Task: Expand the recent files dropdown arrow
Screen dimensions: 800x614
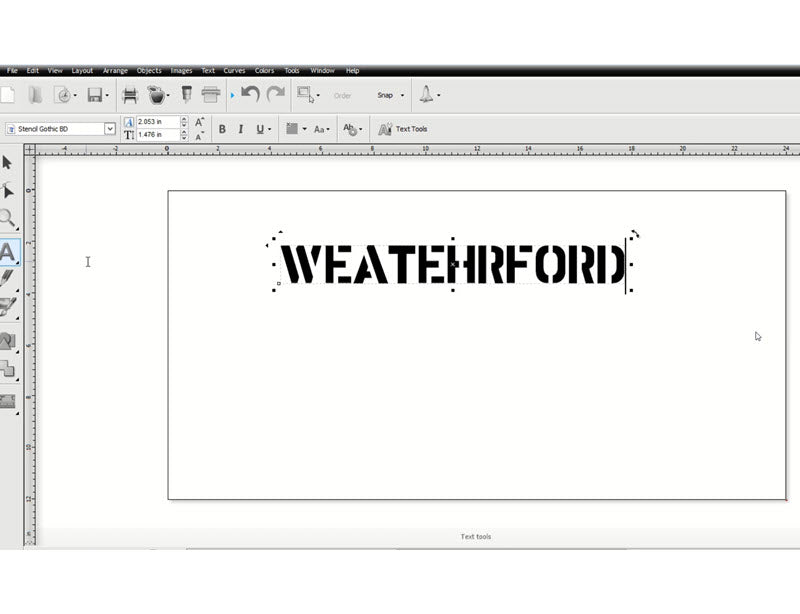Action: click(x=76, y=95)
